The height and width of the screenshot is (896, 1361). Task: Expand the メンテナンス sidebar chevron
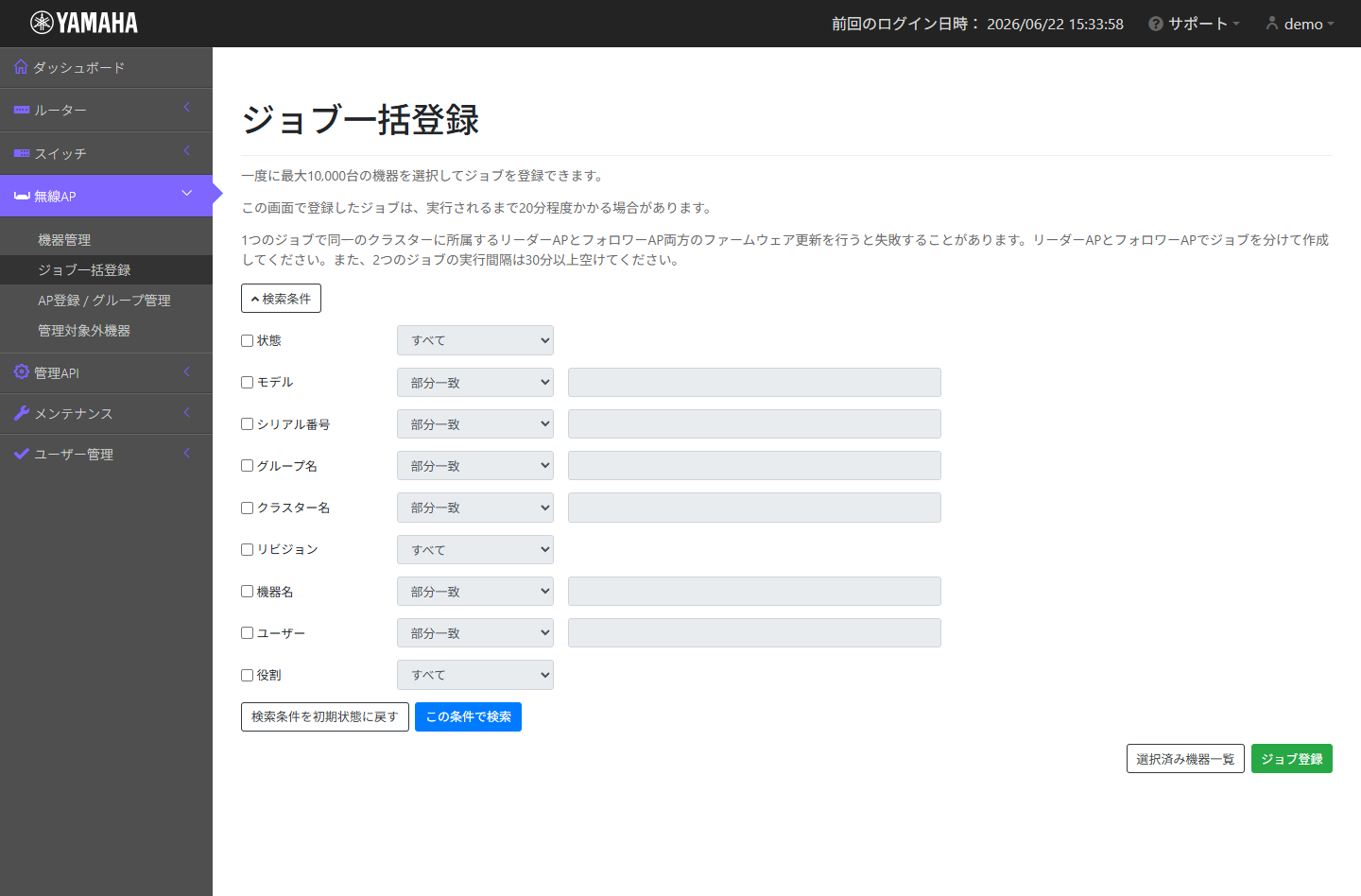pyautogui.click(x=186, y=412)
